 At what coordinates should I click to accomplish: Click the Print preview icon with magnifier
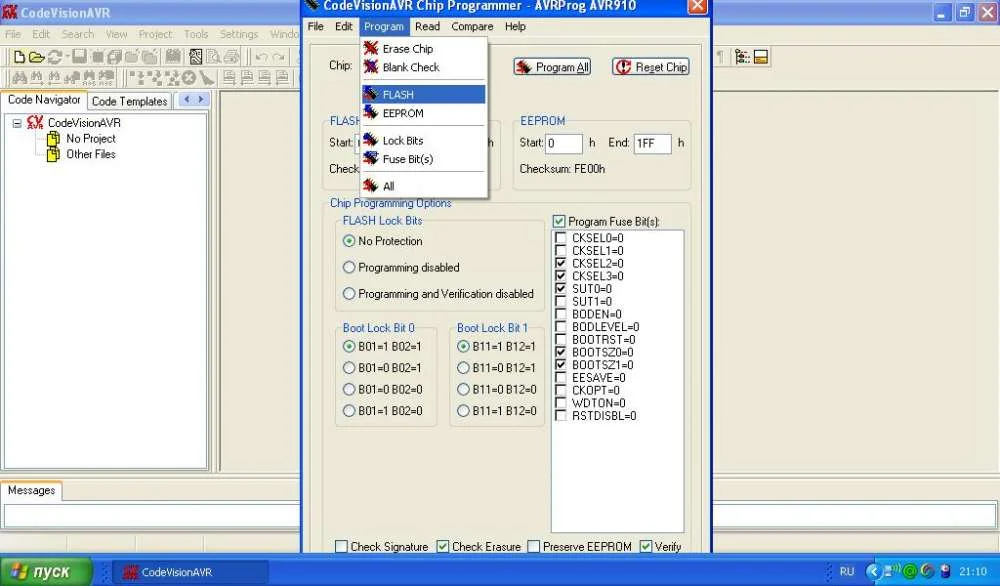(213, 57)
